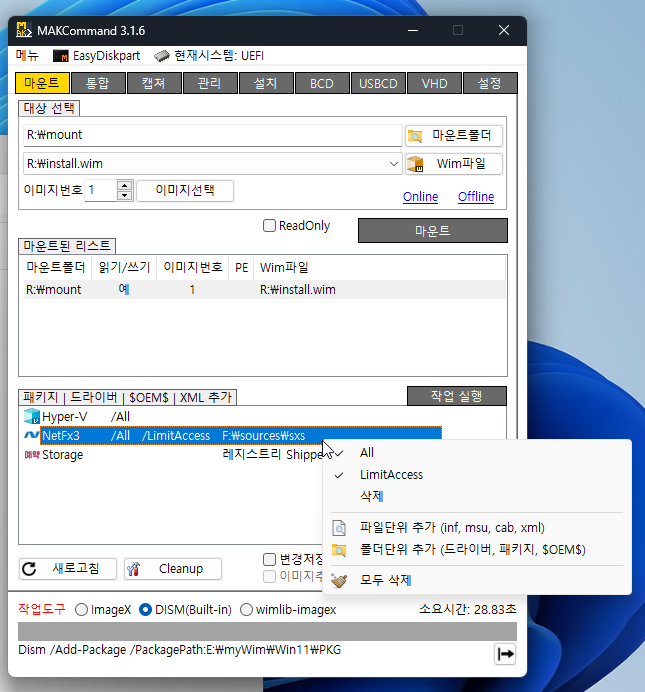The height and width of the screenshot is (692, 645).
Task: Select the ImageX radio button
Action: (x=81, y=609)
